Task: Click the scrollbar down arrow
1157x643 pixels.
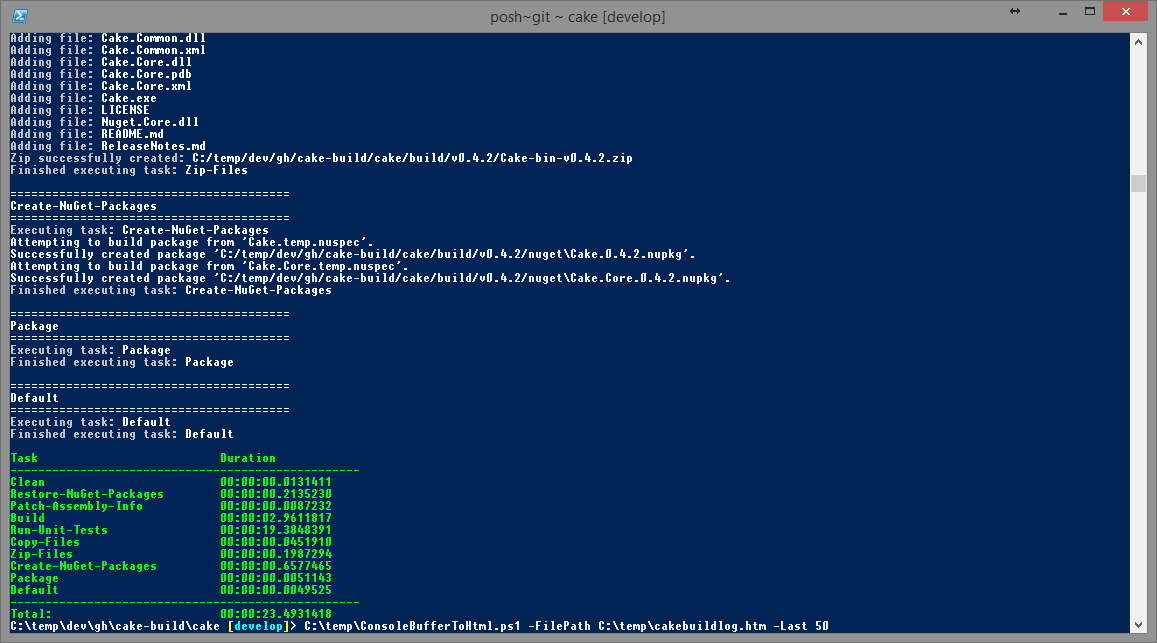Action: (1138, 625)
